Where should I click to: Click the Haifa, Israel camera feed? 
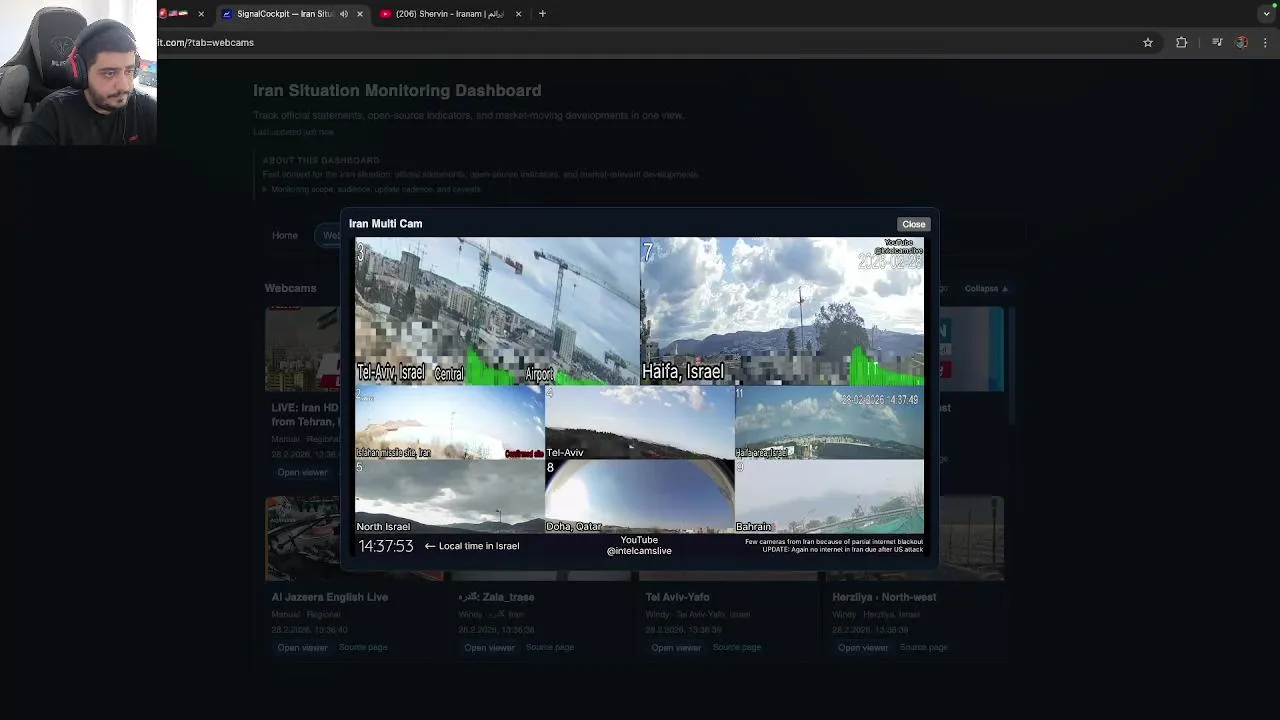[x=782, y=311]
